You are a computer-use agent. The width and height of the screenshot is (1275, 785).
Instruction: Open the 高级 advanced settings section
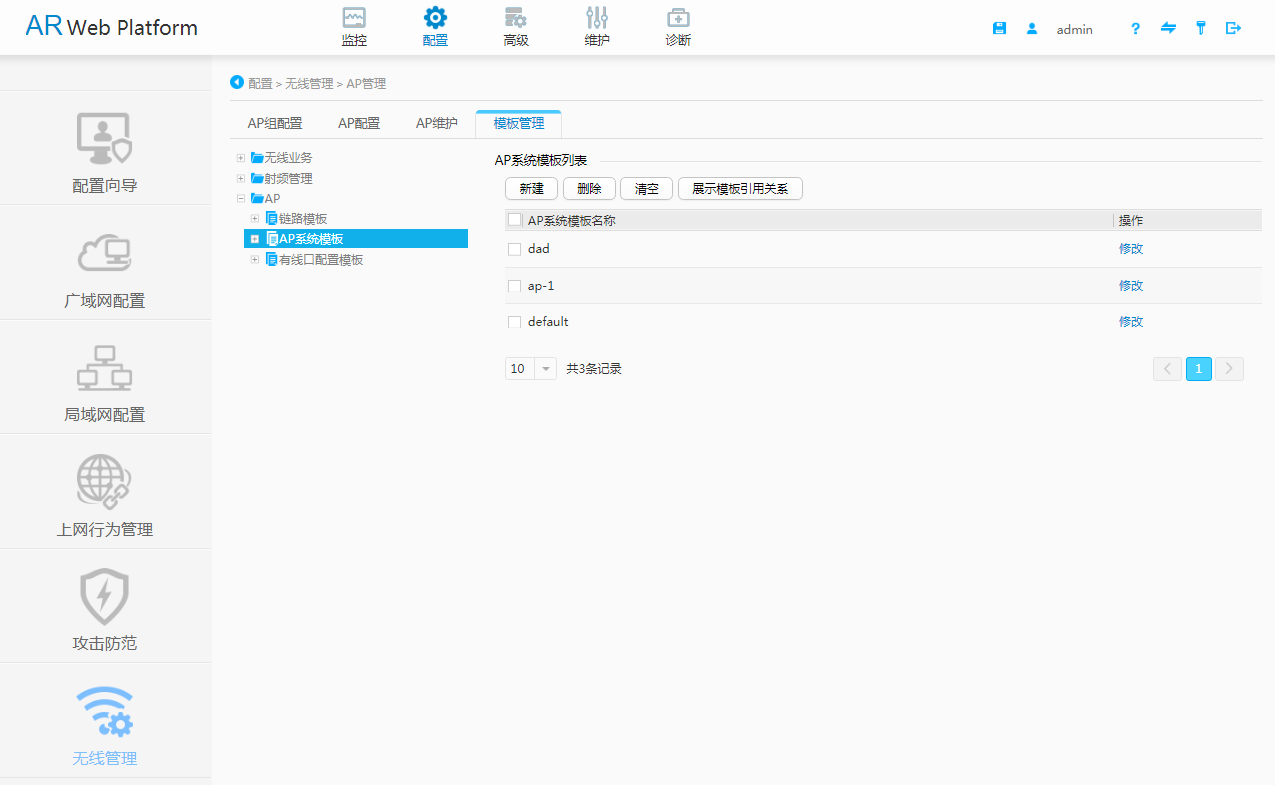(516, 25)
